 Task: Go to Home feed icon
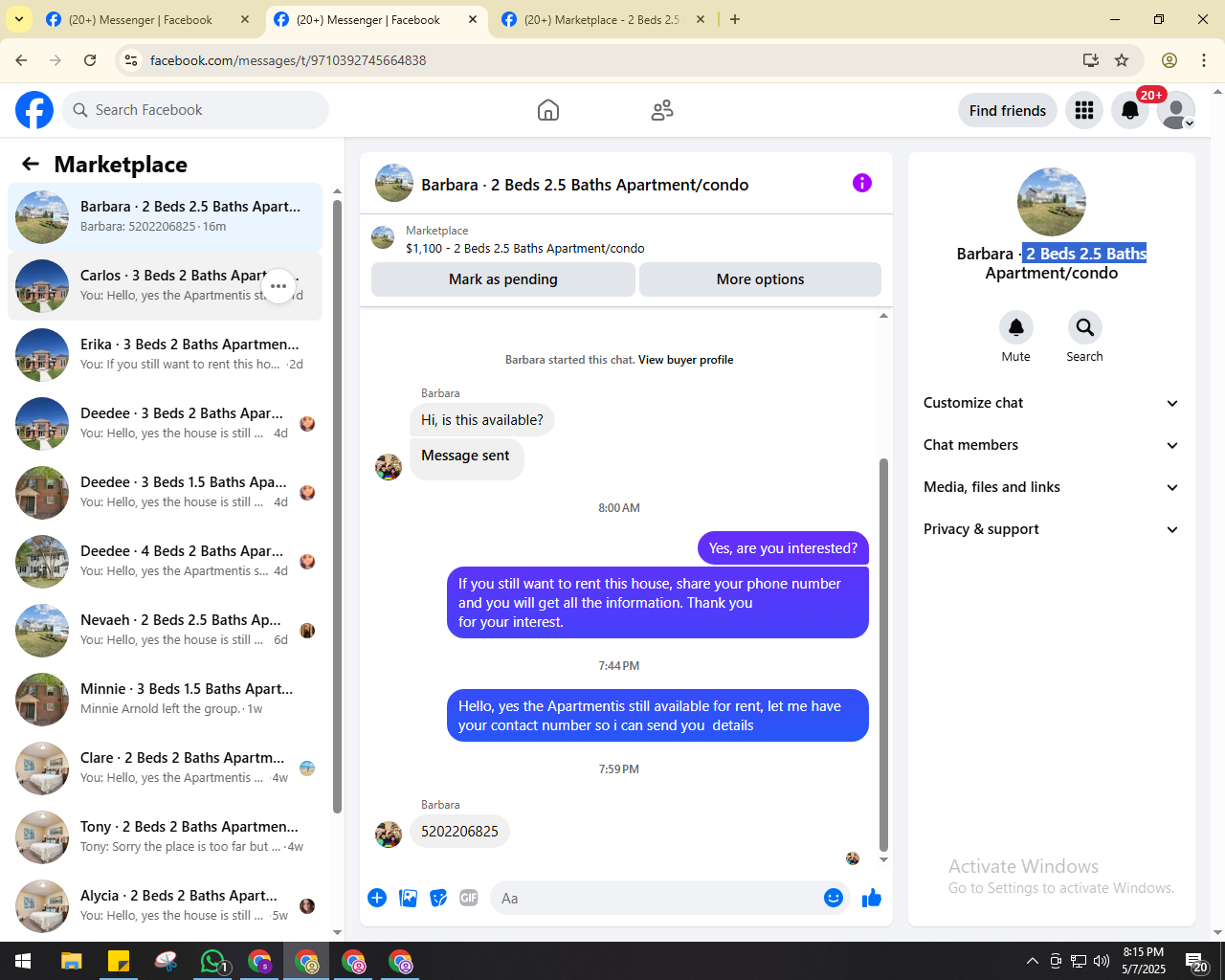point(548,110)
